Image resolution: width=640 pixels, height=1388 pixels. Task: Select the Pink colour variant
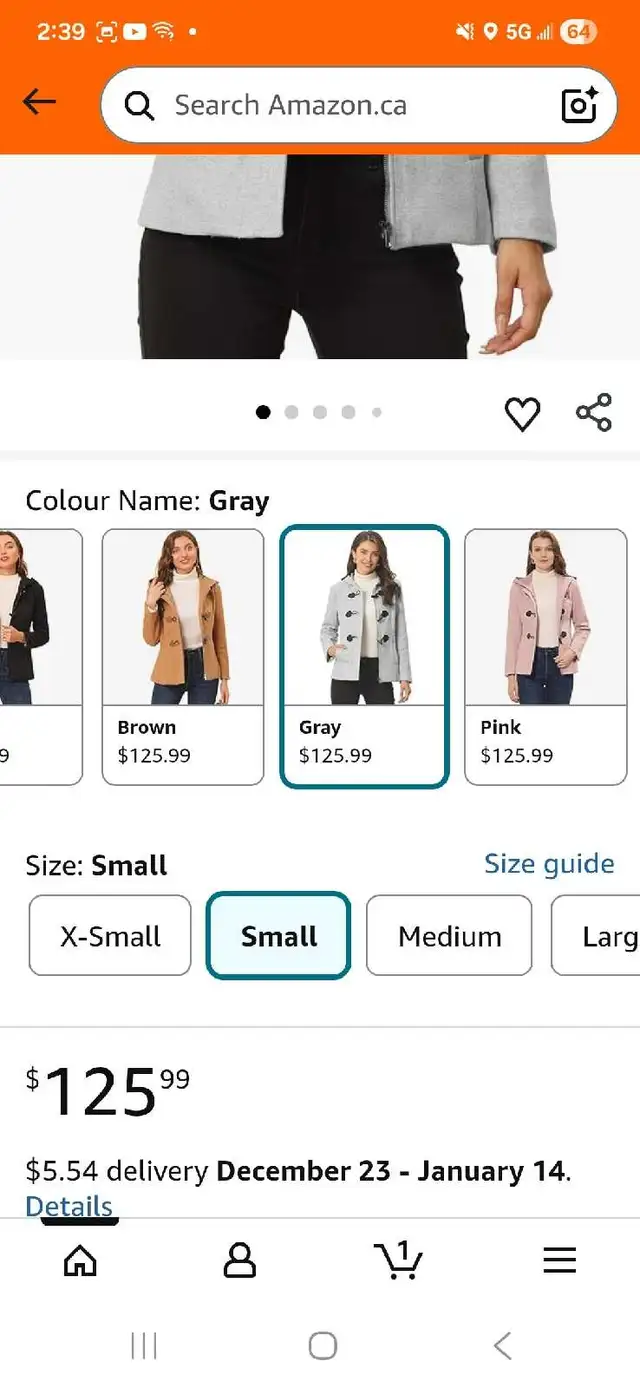(545, 655)
